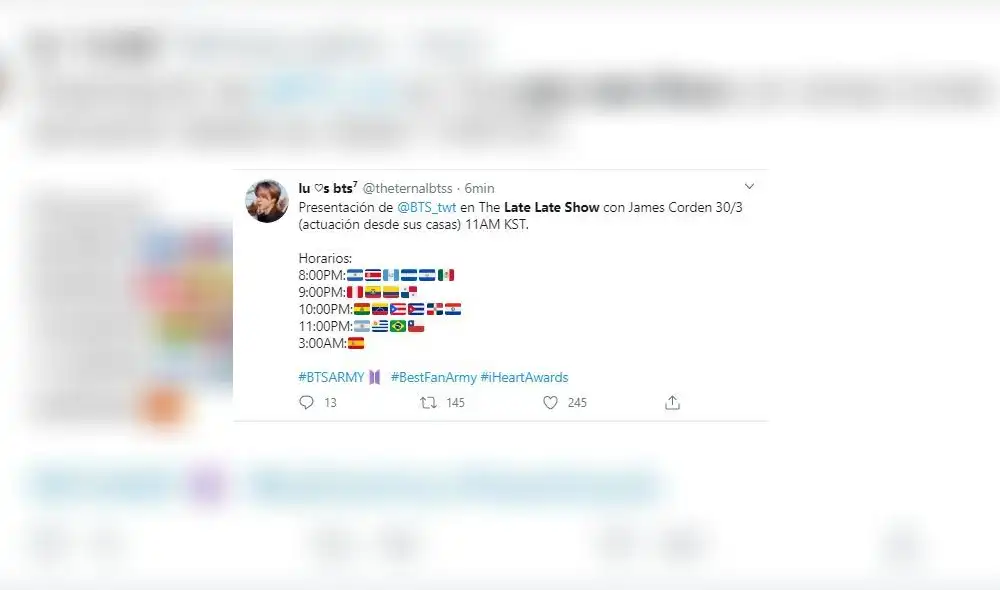Image resolution: width=1000 pixels, height=590 pixels.
Task: Click the retweet arrows icon
Action: 428,402
